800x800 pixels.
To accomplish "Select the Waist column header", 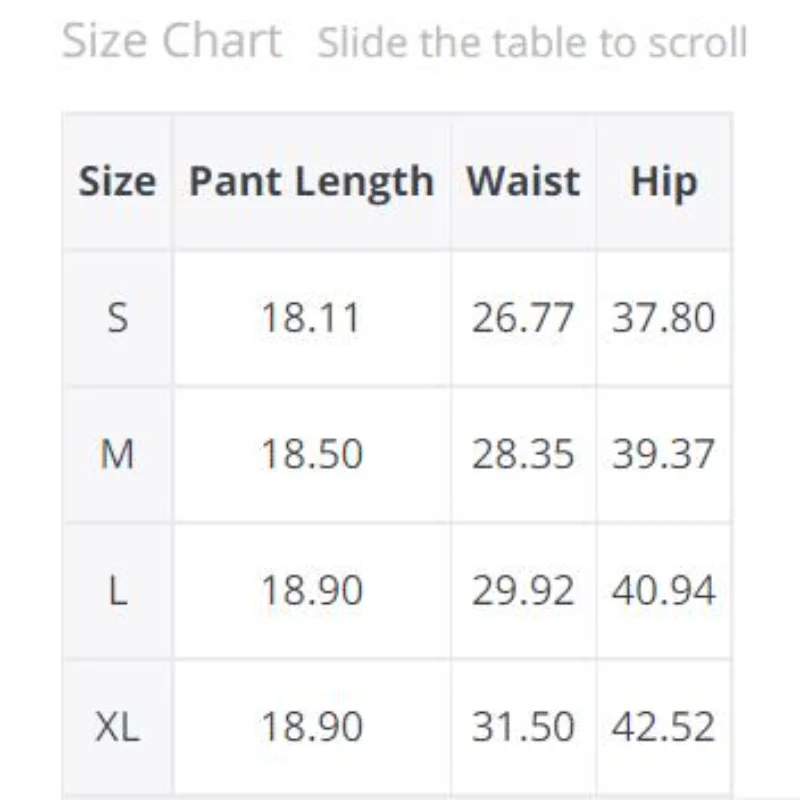I will pos(523,182).
